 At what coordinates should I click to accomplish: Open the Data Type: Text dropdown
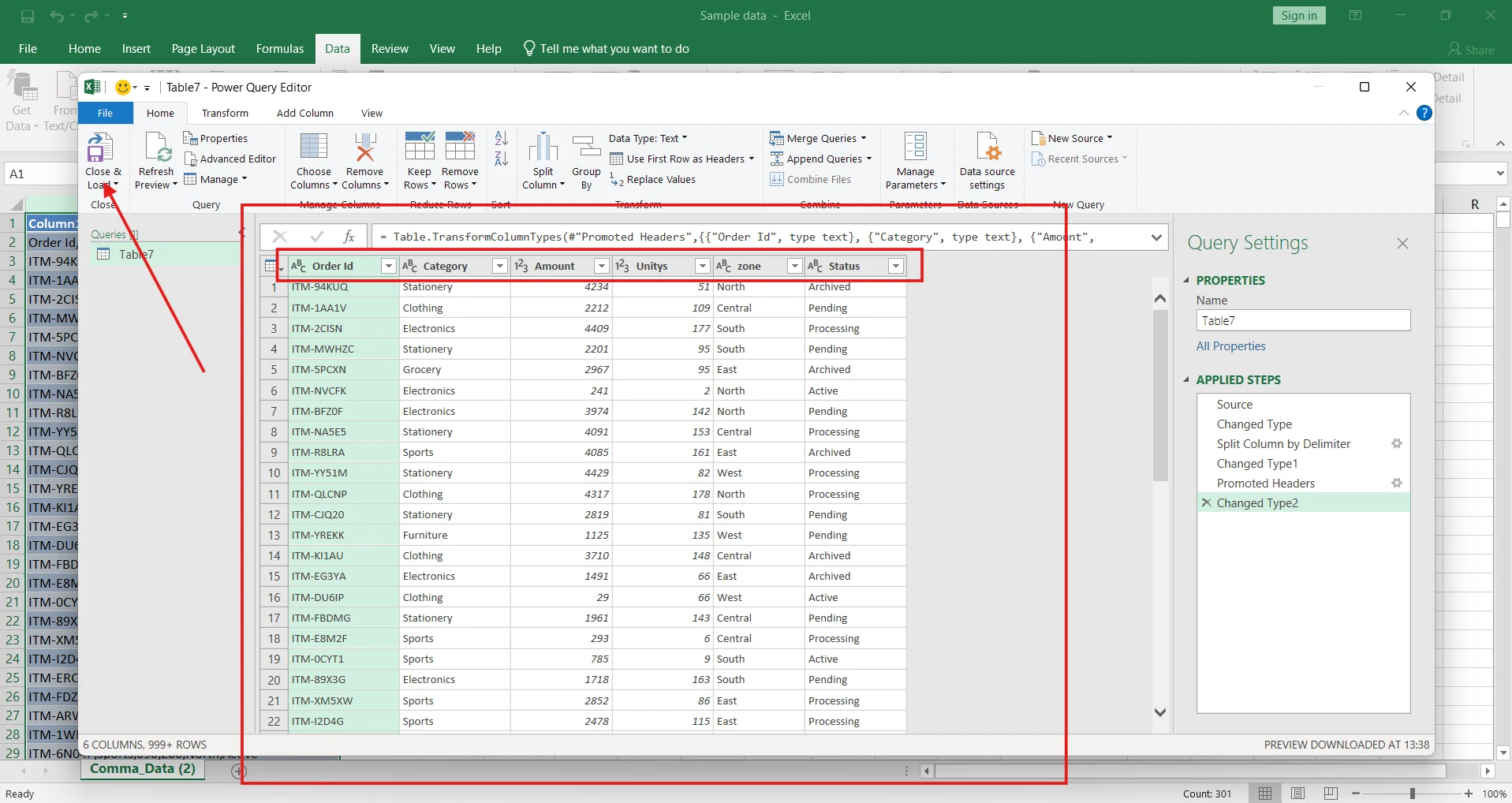coord(648,138)
